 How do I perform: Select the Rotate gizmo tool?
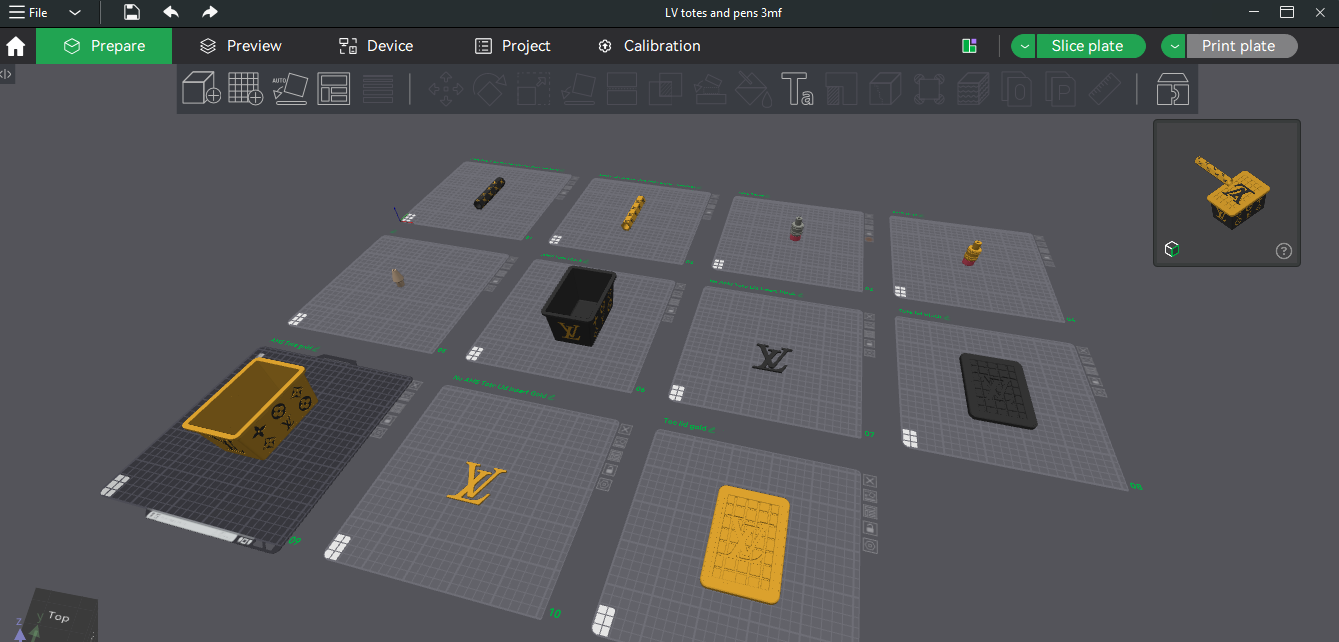tap(489, 89)
